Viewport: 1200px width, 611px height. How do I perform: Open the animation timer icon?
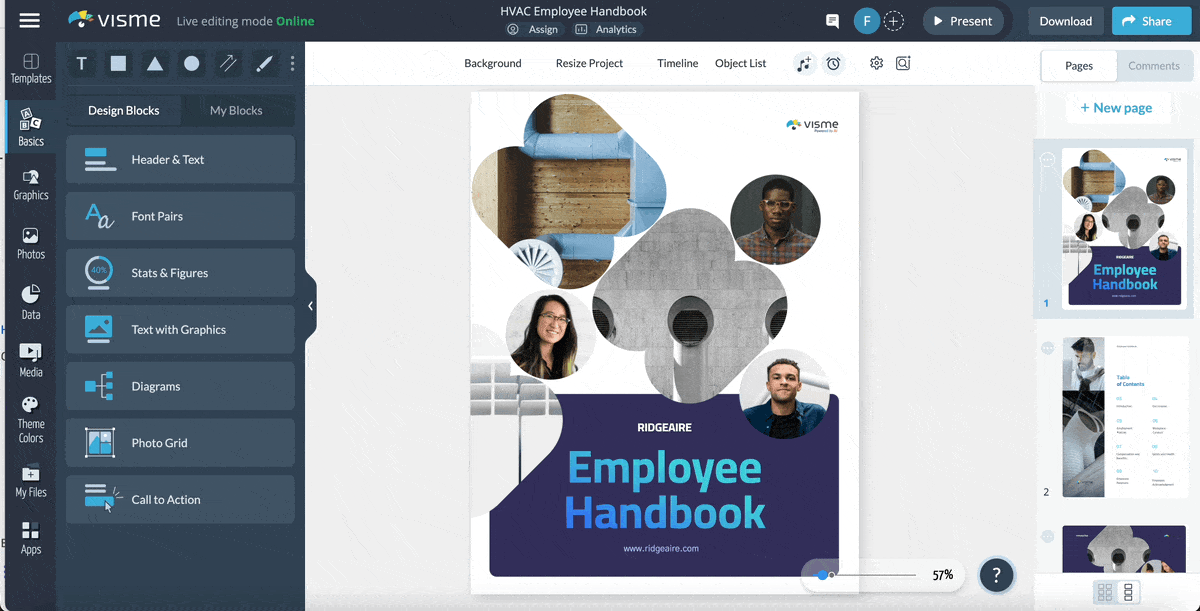[834, 63]
